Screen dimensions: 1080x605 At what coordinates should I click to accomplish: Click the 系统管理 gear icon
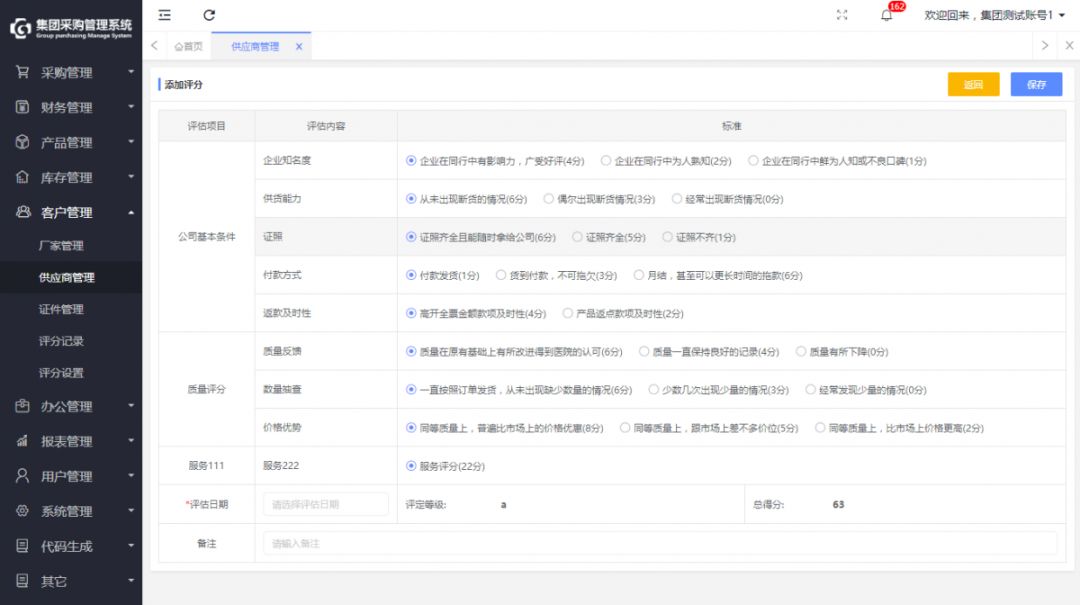coord(23,511)
